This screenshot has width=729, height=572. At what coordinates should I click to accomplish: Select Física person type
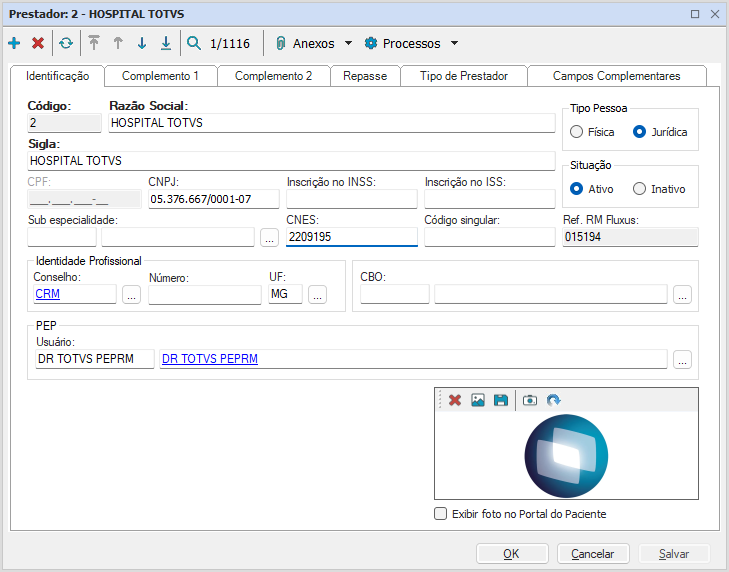[577, 132]
